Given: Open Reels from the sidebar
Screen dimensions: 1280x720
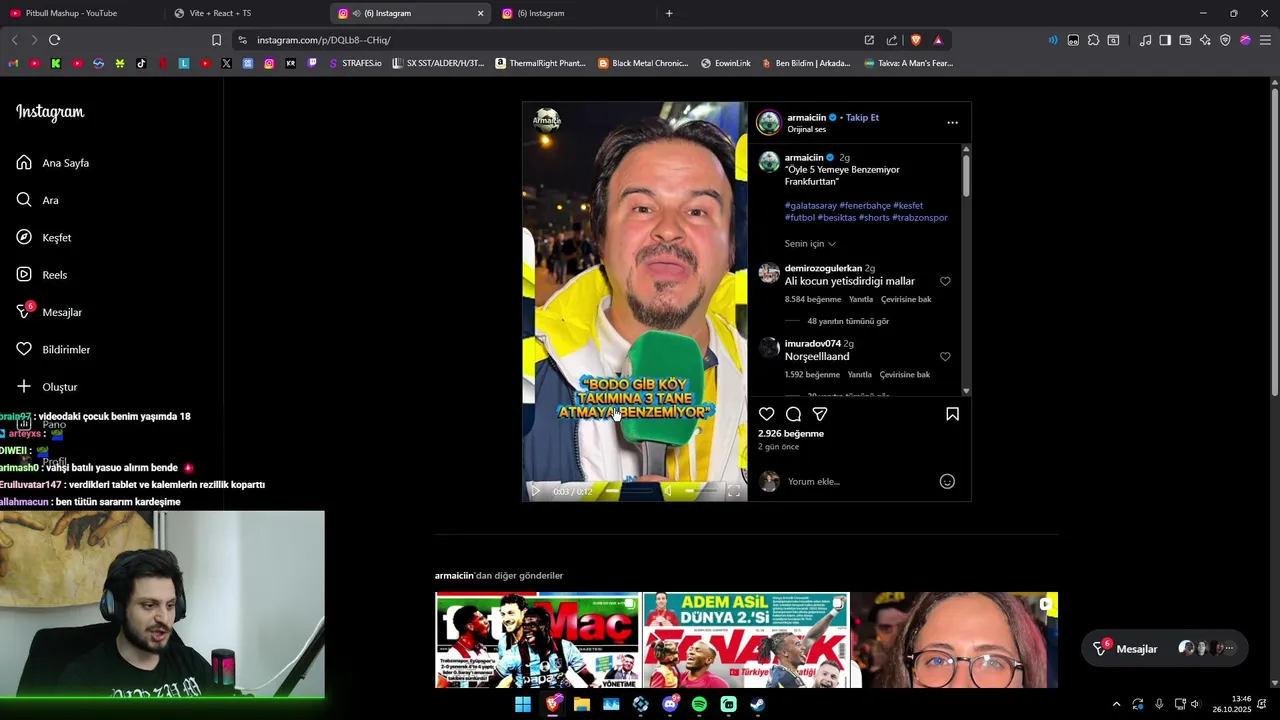Looking at the screenshot, I should click(x=42, y=275).
